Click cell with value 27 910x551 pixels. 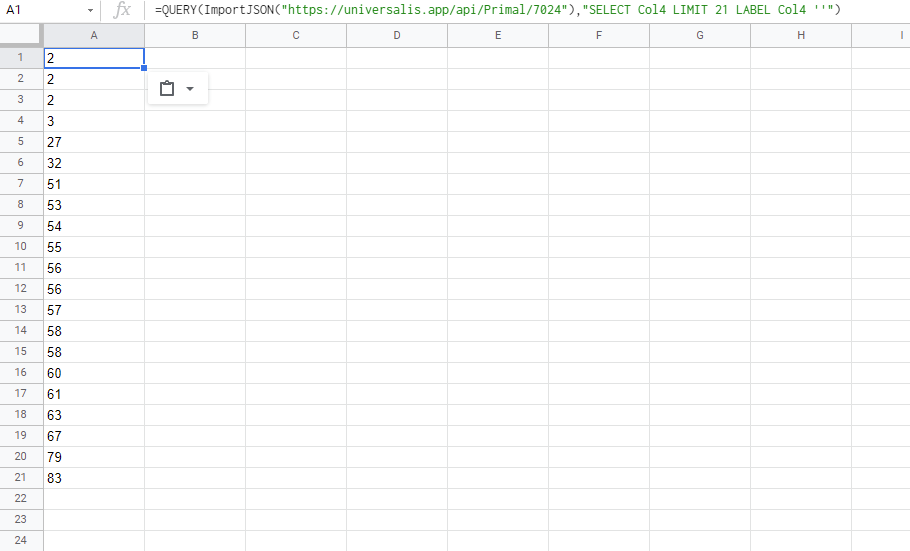click(x=94, y=142)
